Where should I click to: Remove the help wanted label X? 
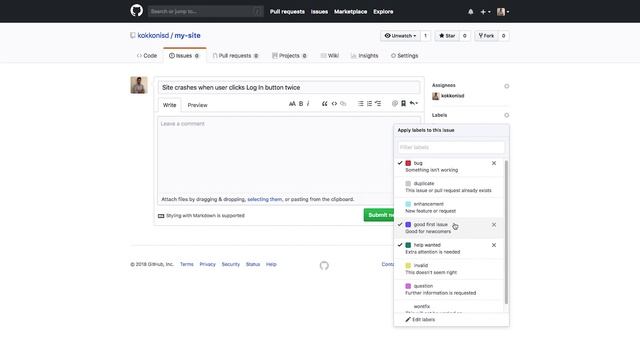(x=494, y=245)
